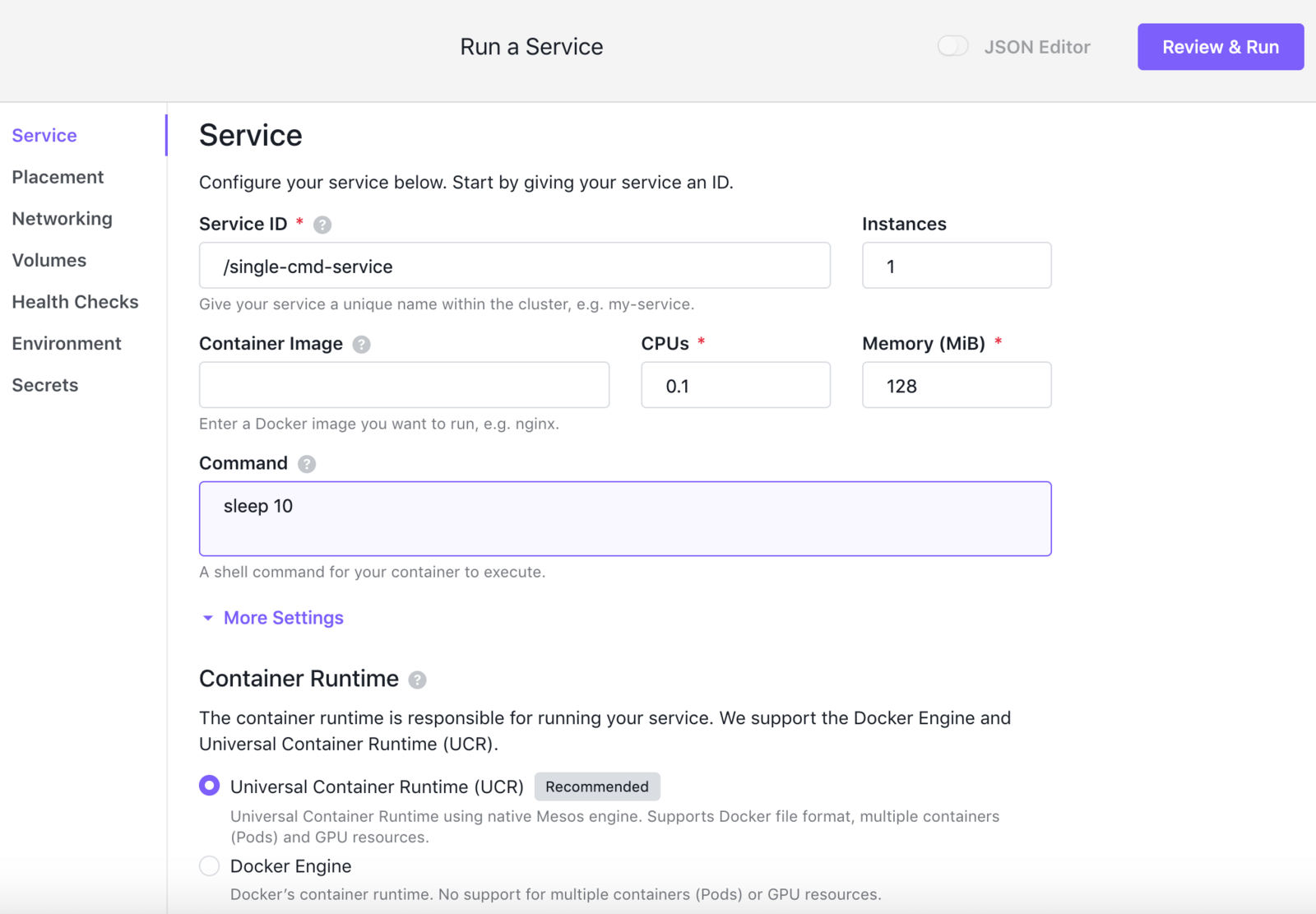The image size is (1316, 914).
Task: Open the Placement section in sidebar
Action: pyautogui.click(x=58, y=177)
